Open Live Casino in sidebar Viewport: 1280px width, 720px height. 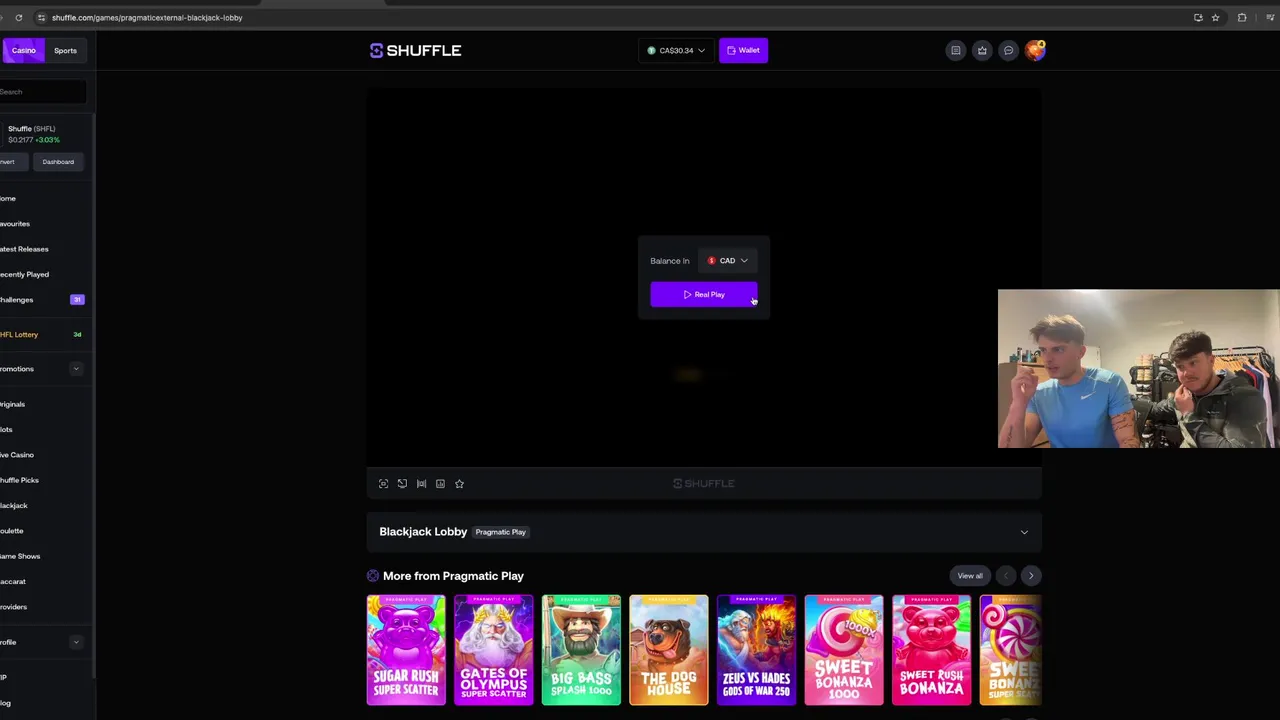coord(17,455)
